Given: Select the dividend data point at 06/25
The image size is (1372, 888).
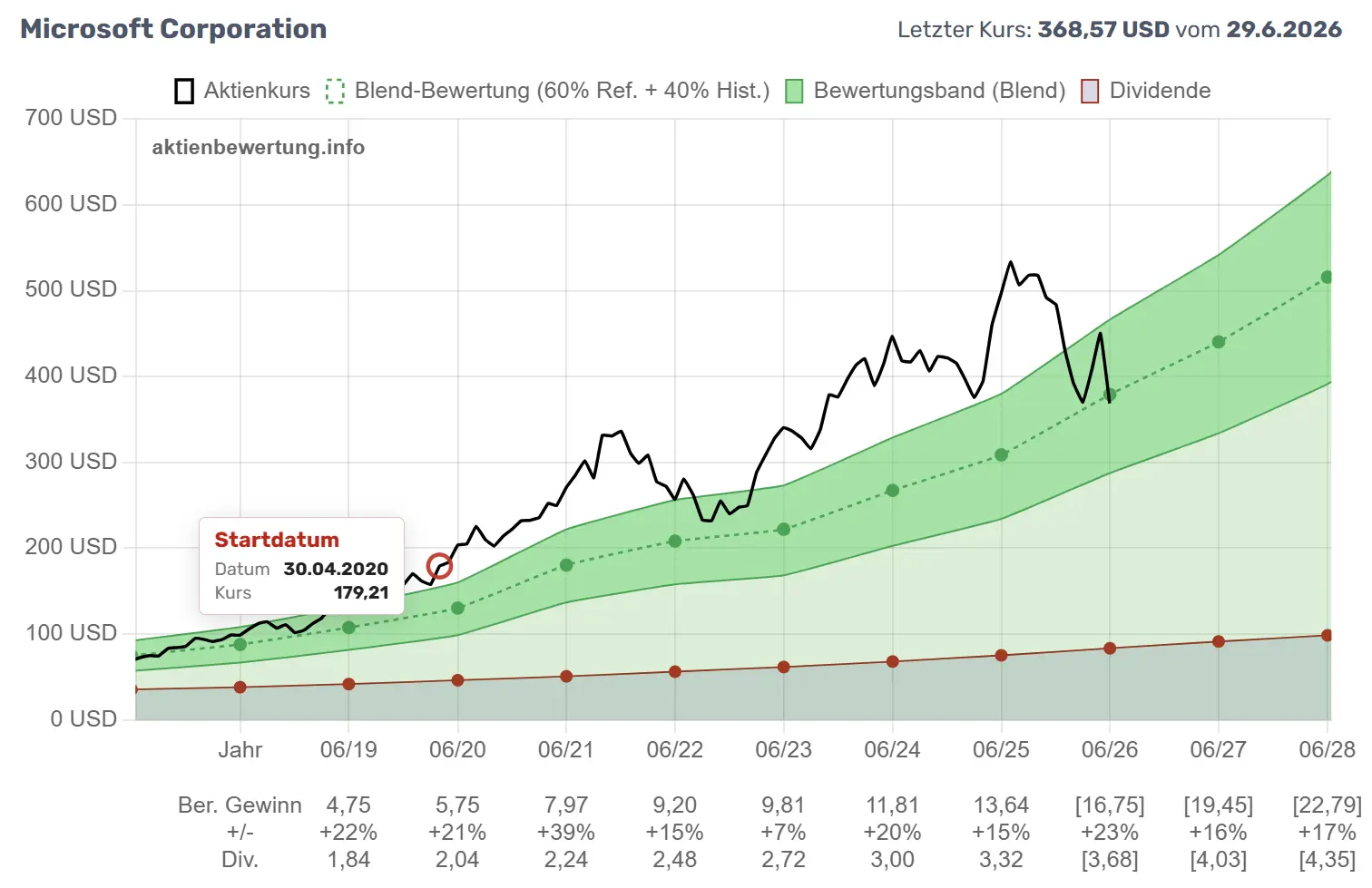Looking at the screenshot, I should click(1002, 656).
